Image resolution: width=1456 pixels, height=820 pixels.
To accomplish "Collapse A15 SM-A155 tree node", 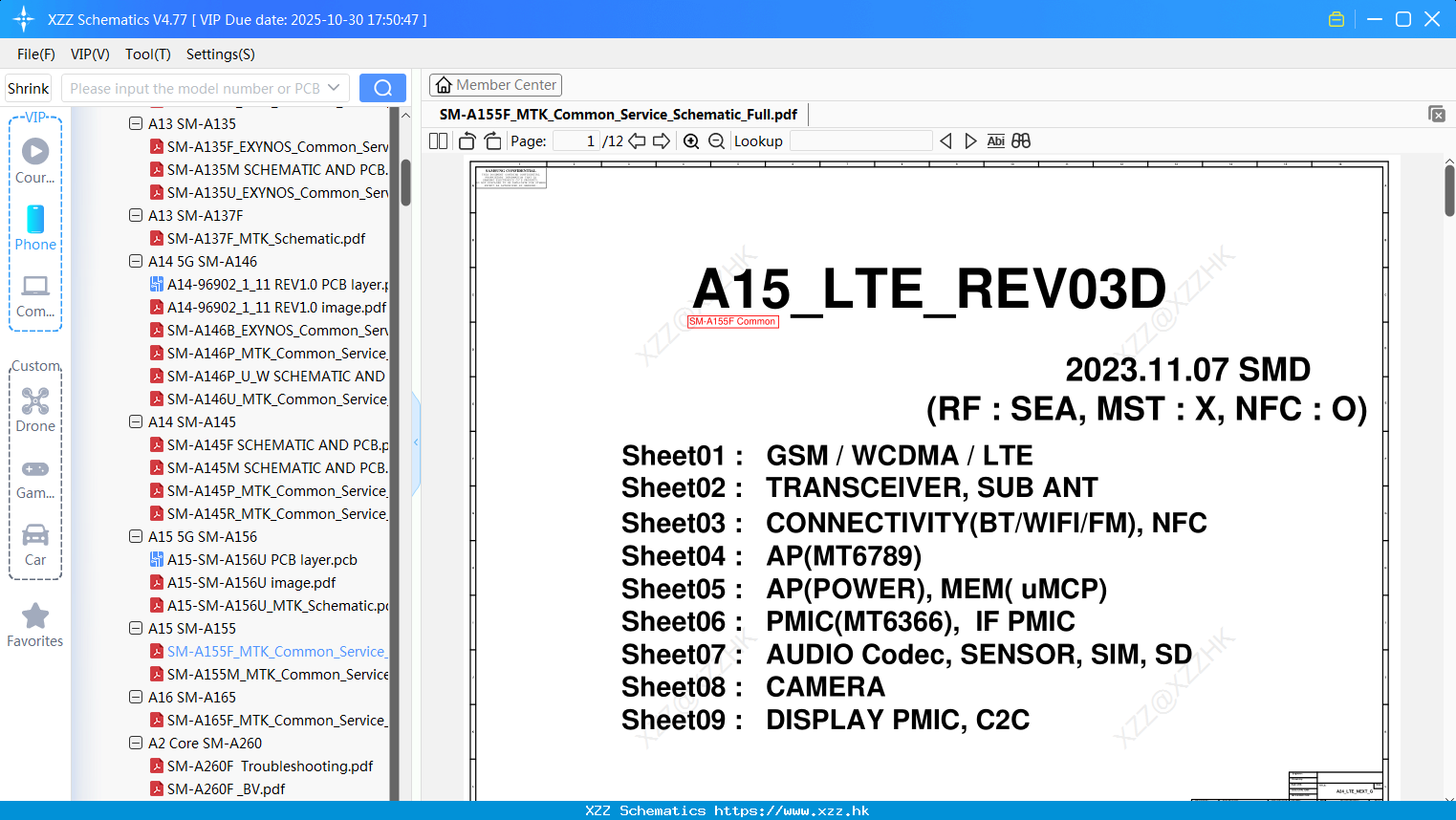I will (136, 628).
